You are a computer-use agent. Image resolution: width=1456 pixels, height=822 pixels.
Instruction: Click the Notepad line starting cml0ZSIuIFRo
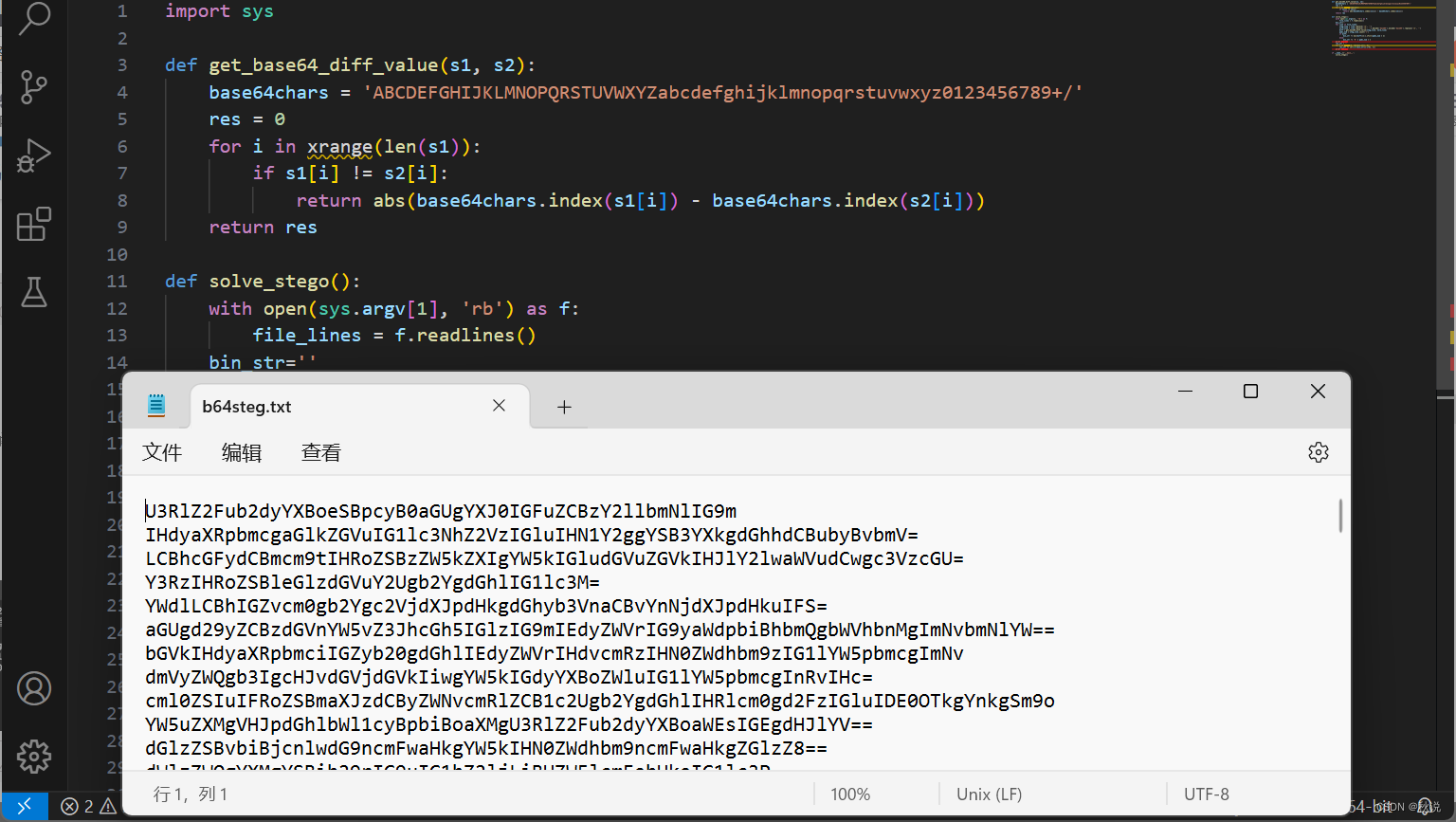pyautogui.click(x=600, y=701)
